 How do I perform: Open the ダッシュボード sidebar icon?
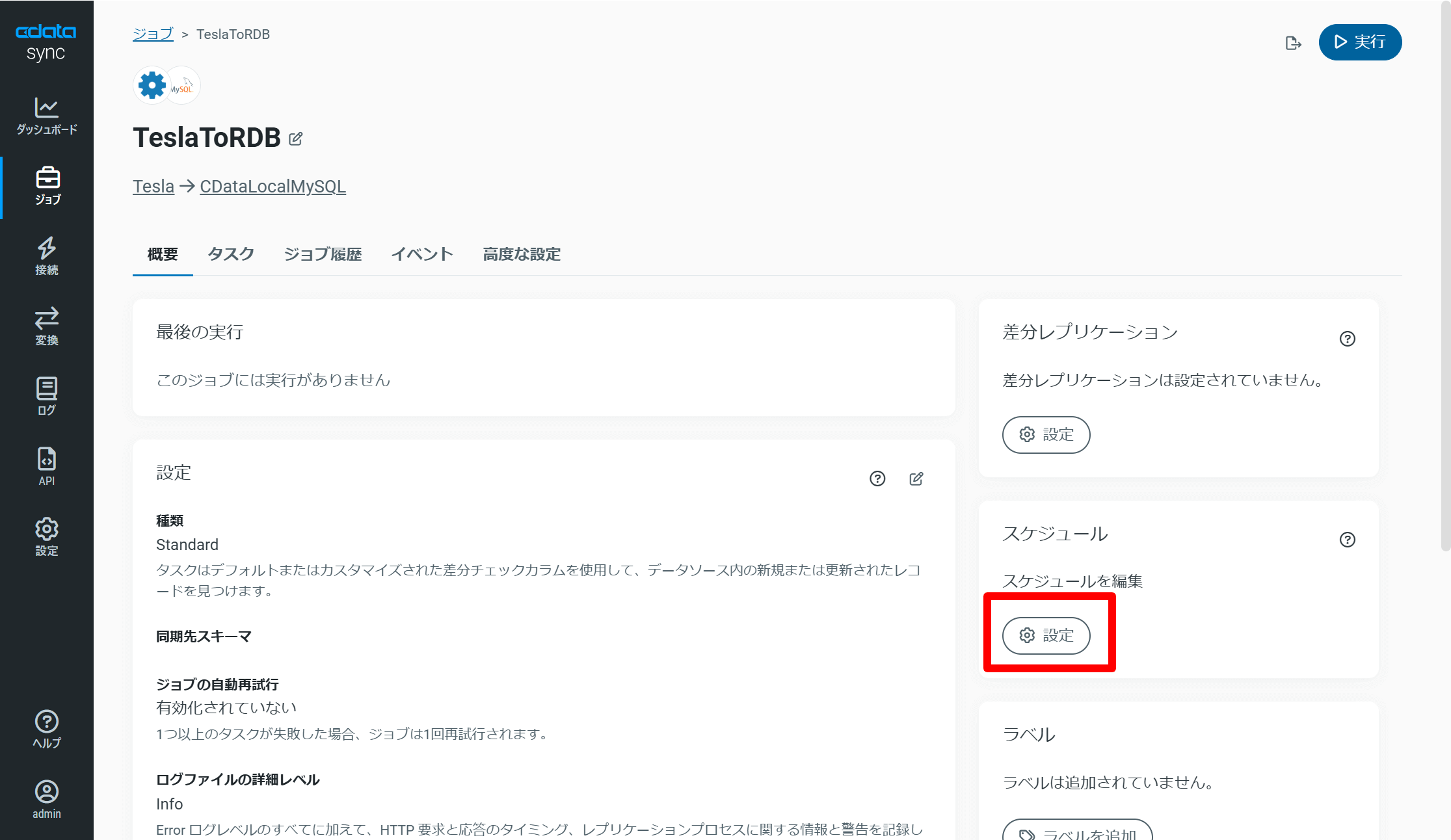[x=46, y=116]
